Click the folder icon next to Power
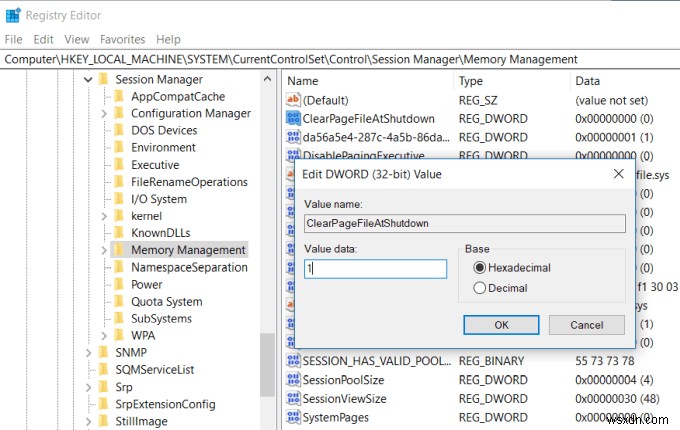Screen dimensions: 680x430 tap(118, 284)
